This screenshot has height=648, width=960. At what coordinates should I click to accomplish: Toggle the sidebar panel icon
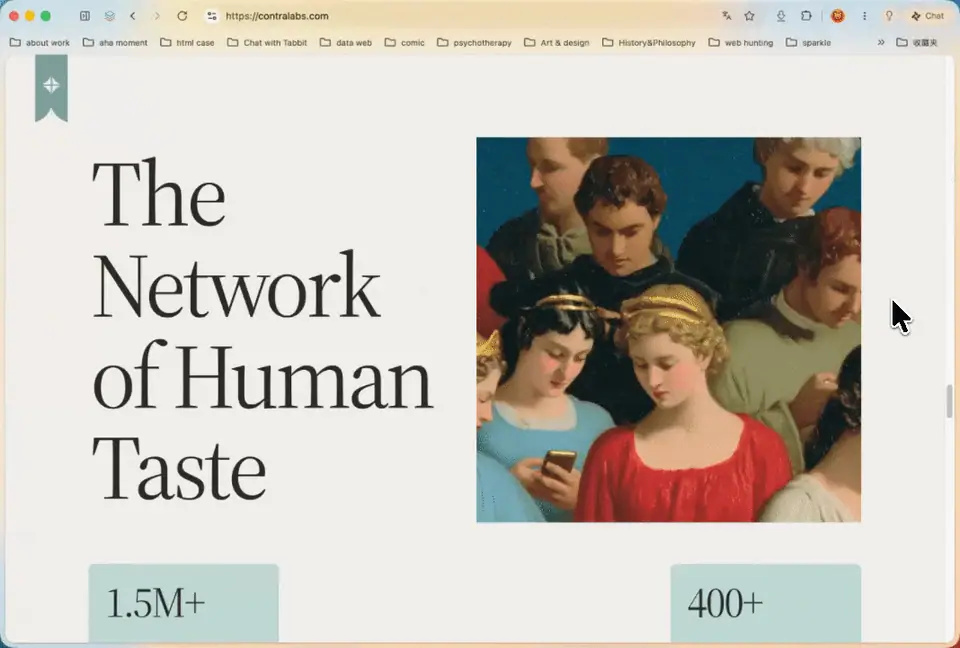click(x=85, y=16)
